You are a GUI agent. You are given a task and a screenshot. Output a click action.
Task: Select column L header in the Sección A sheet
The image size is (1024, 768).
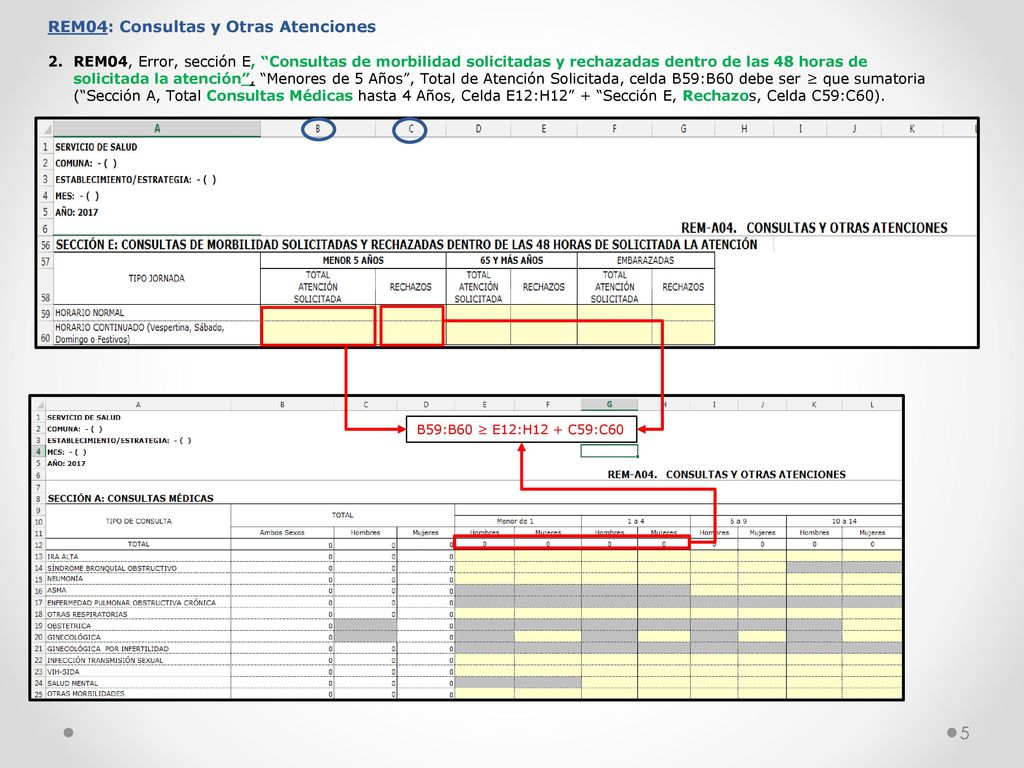tap(872, 405)
